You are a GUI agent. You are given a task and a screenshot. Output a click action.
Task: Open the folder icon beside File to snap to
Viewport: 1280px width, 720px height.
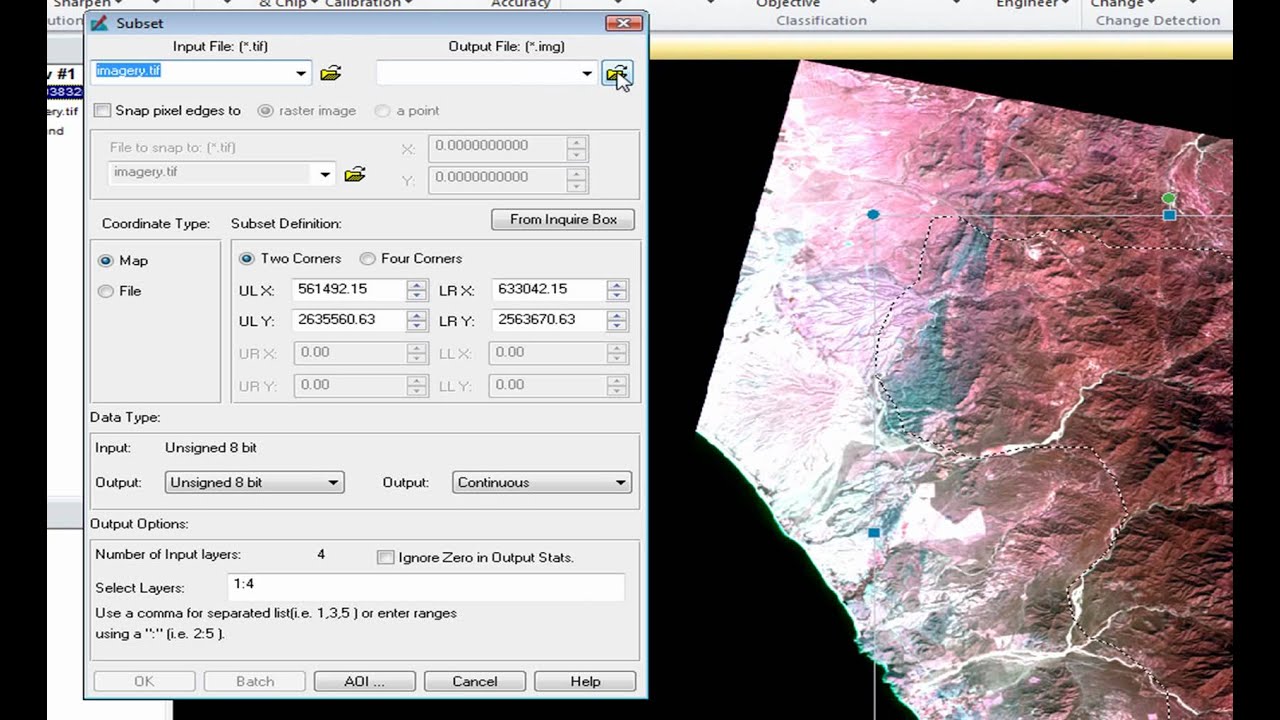tap(355, 174)
